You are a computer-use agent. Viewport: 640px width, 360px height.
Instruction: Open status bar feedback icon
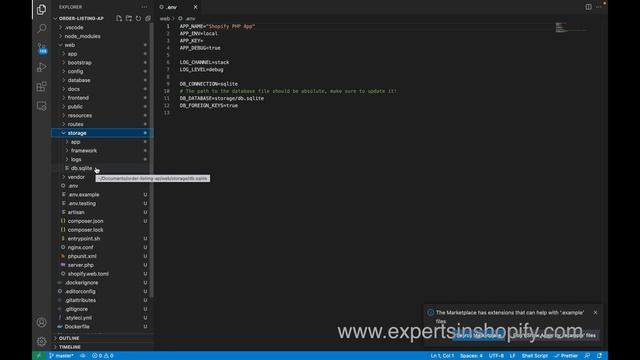tap(587, 356)
